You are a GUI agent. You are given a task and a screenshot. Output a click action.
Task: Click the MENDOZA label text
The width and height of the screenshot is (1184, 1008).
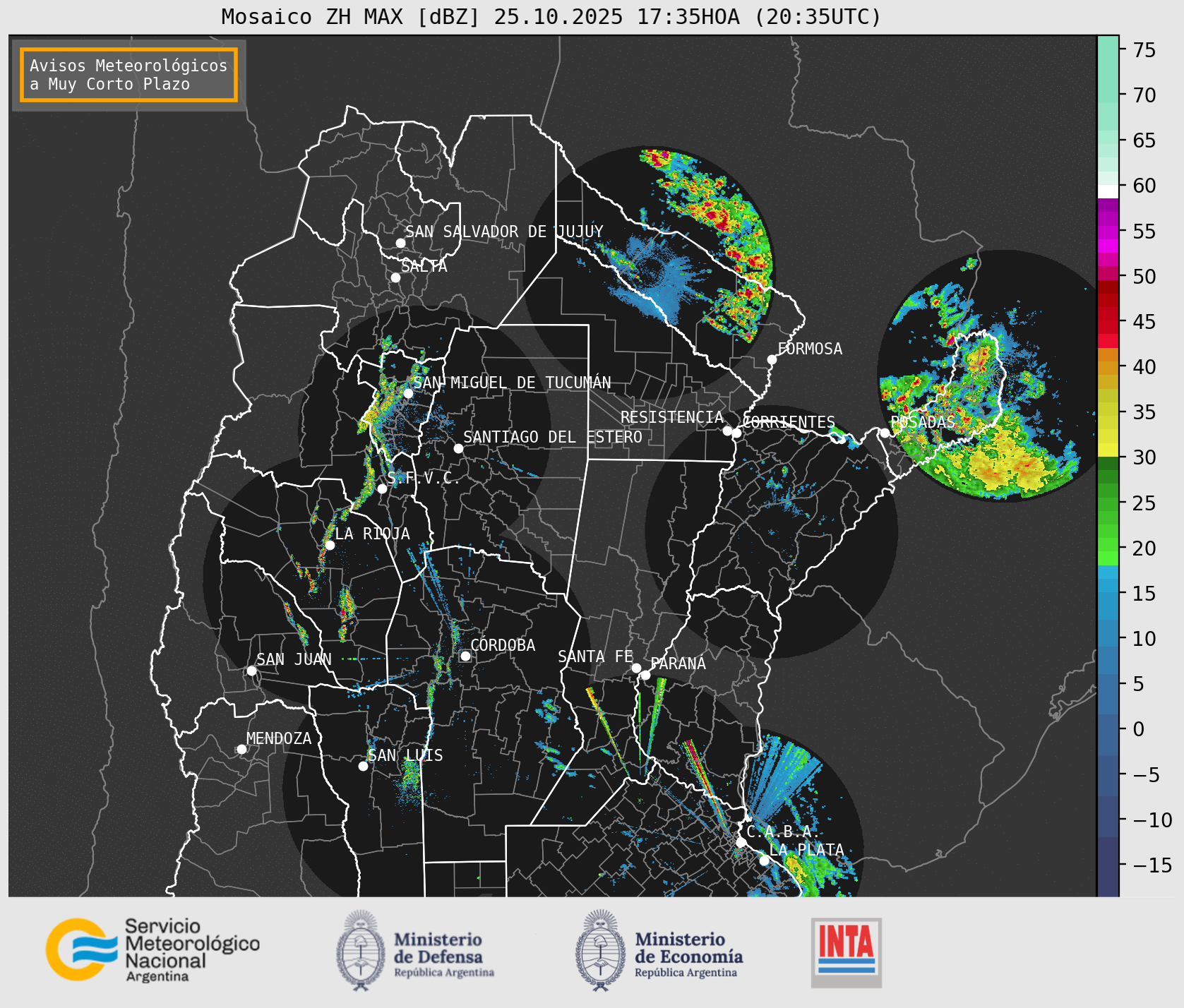(x=279, y=738)
